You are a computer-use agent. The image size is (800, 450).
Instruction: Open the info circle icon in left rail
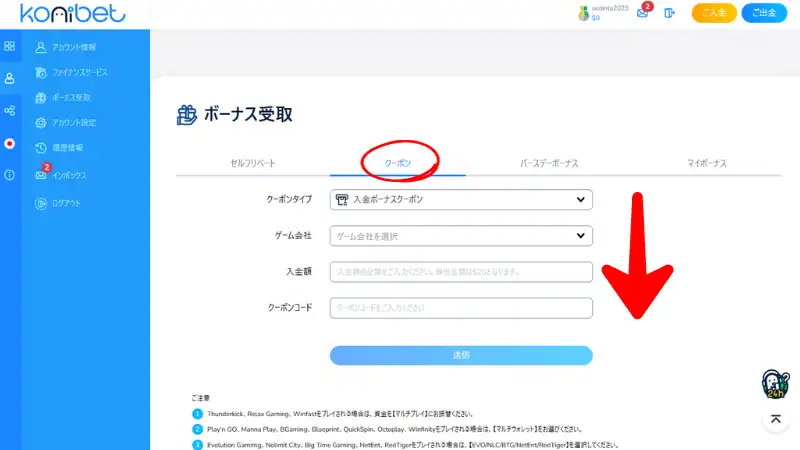tap(9, 175)
